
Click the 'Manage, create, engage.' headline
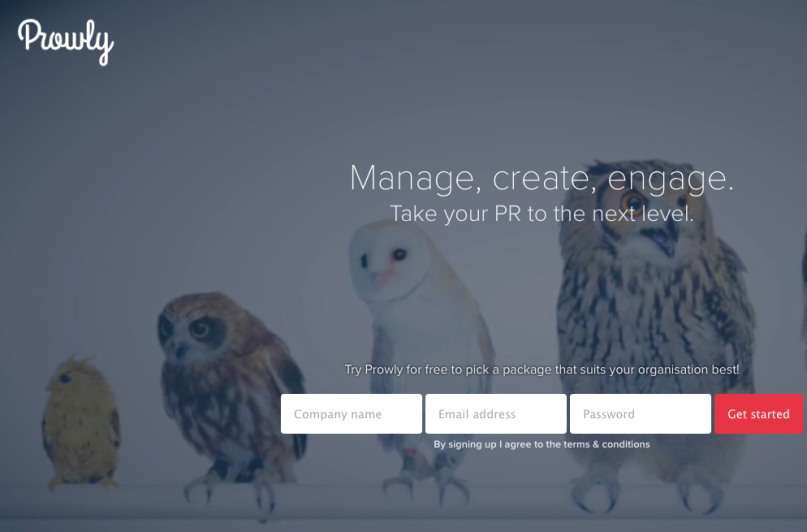tap(542, 179)
